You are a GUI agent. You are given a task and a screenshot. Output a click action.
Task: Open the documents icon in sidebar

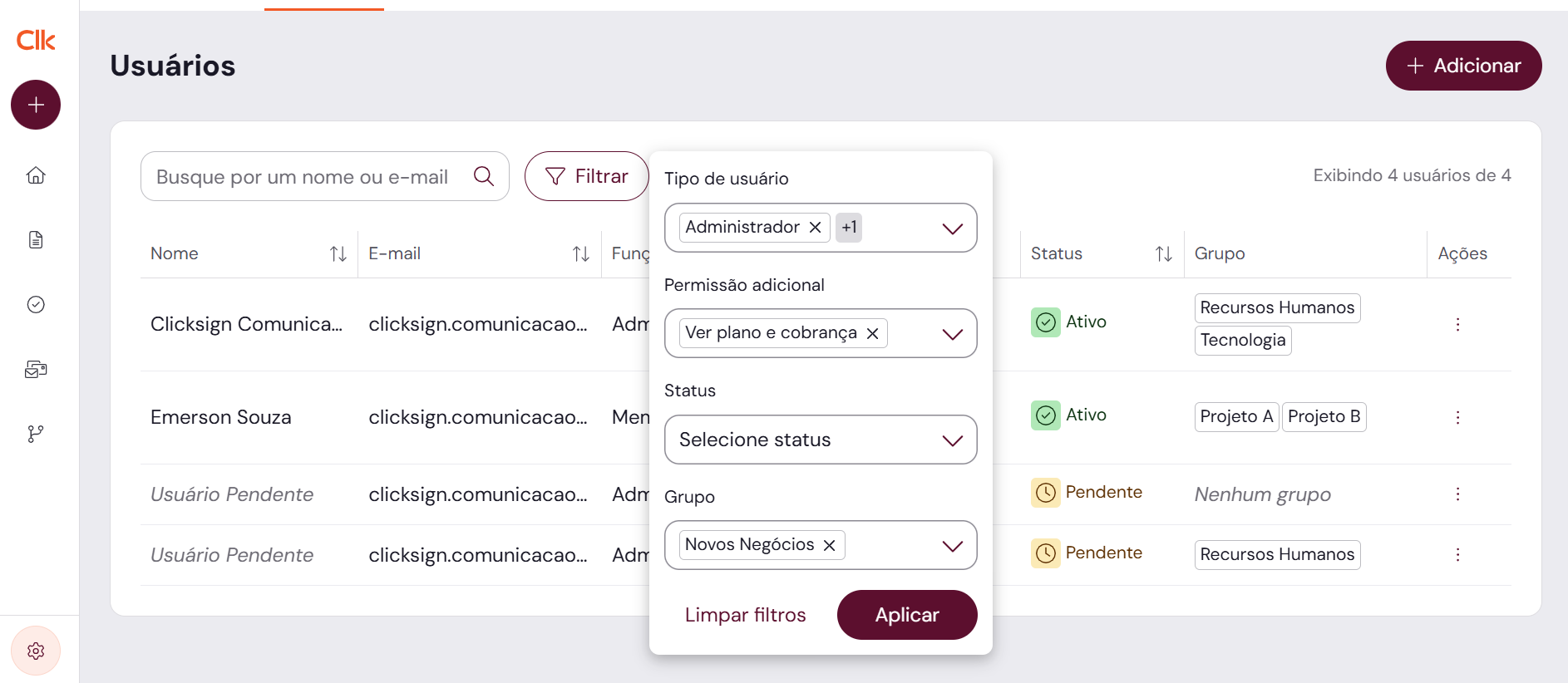point(36,240)
